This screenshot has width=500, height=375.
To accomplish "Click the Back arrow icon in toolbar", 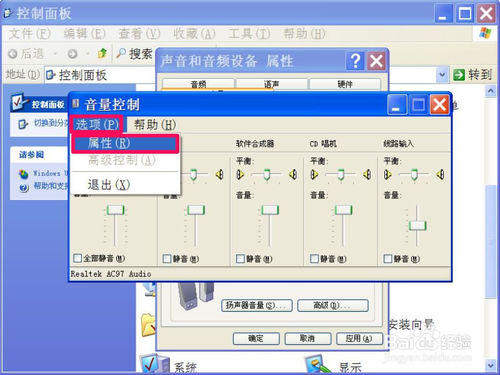I will [12, 54].
